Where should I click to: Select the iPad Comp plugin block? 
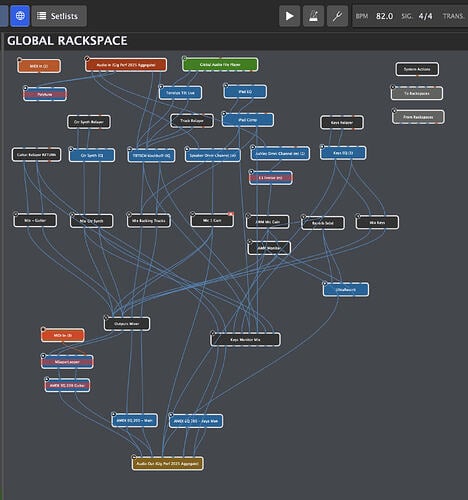coord(248,120)
